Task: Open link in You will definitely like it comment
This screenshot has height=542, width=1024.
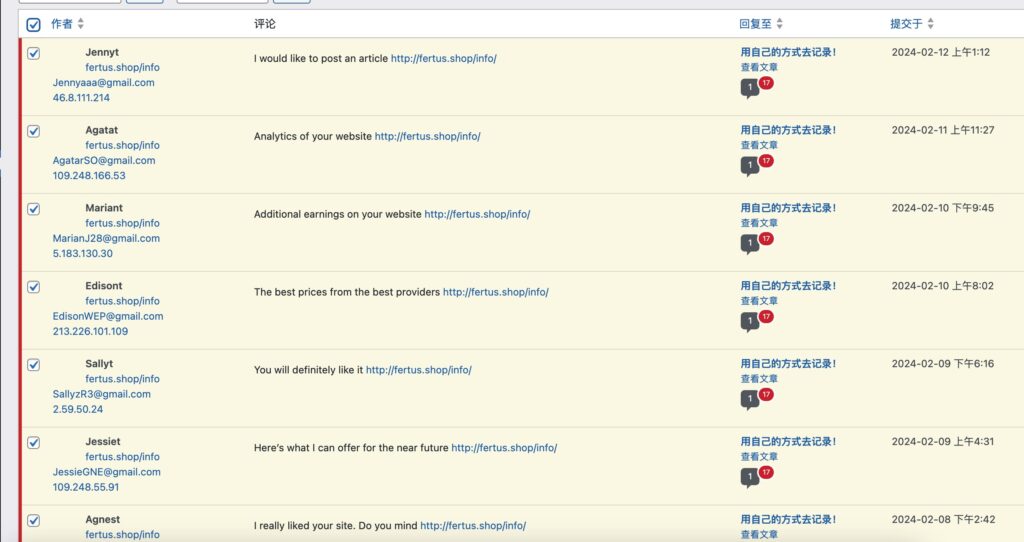Action: click(419, 370)
